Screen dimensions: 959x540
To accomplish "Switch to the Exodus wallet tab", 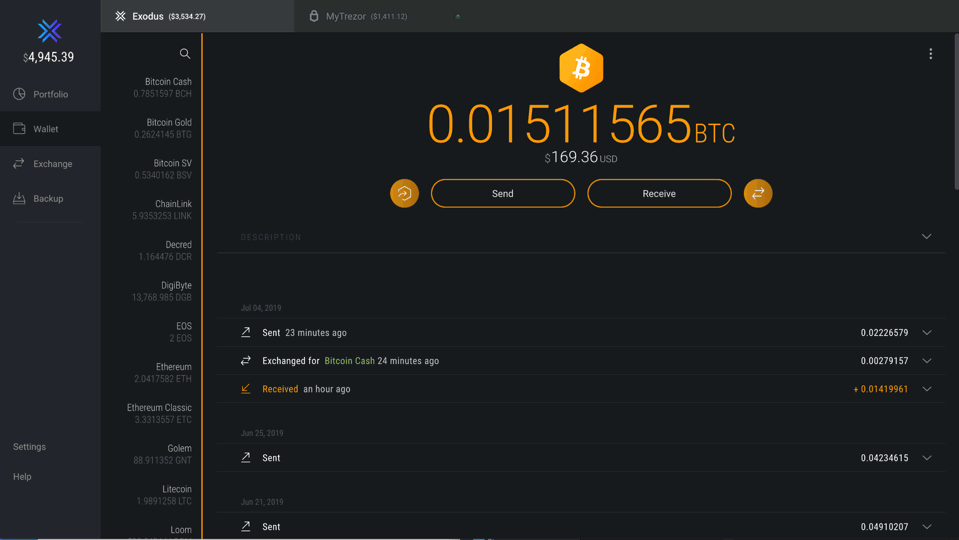I will click(x=197, y=16).
